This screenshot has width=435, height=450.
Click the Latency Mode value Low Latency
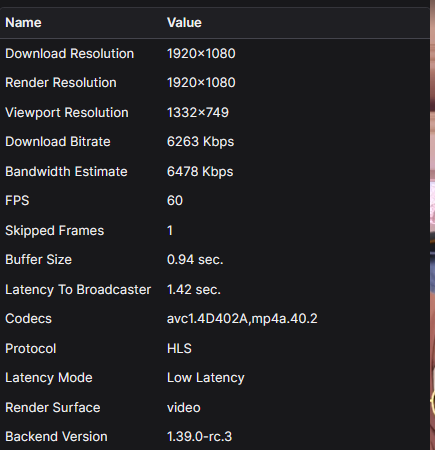(206, 378)
